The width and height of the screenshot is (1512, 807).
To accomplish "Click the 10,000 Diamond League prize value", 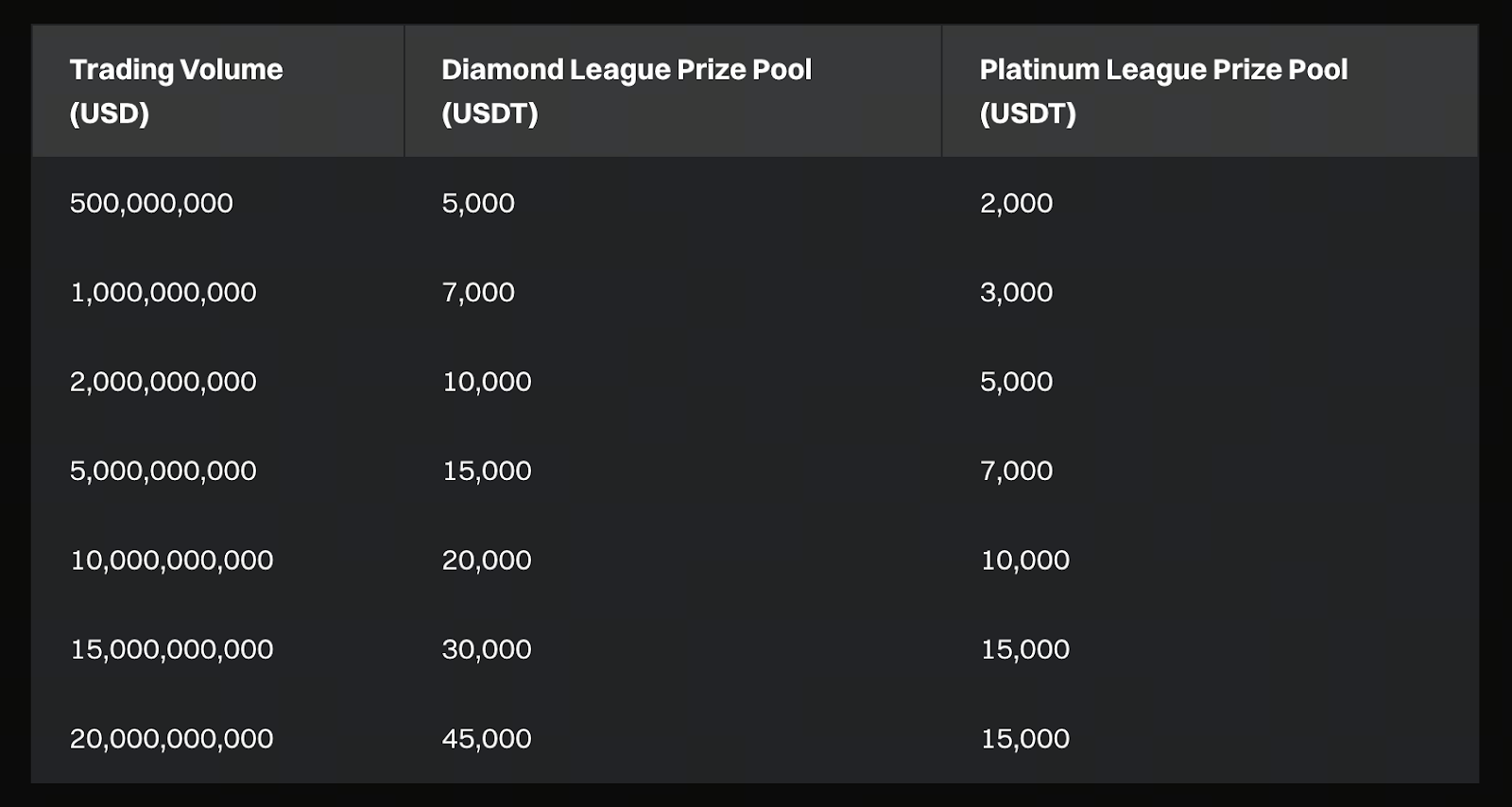I will pos(487,382).
